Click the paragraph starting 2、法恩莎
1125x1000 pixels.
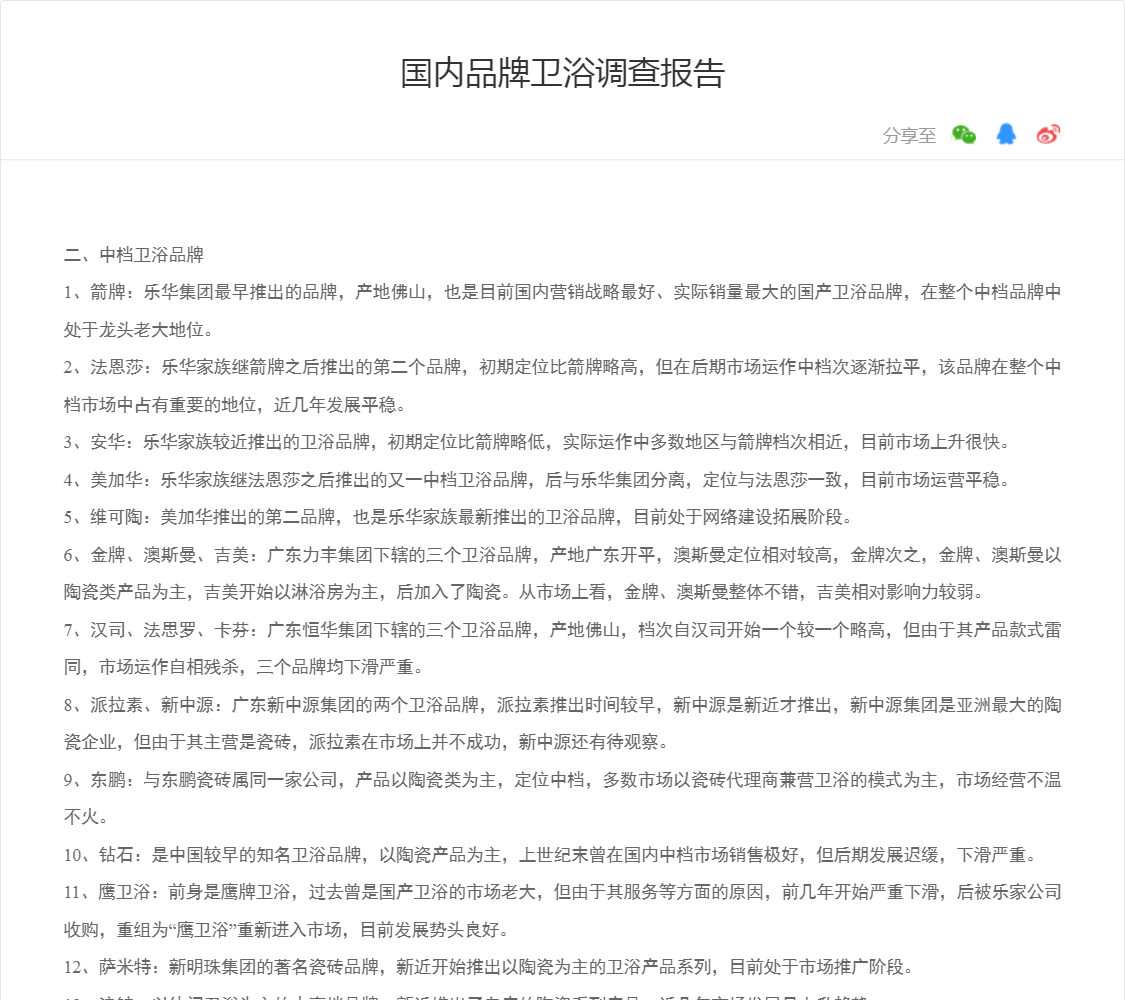pos(562,386)
